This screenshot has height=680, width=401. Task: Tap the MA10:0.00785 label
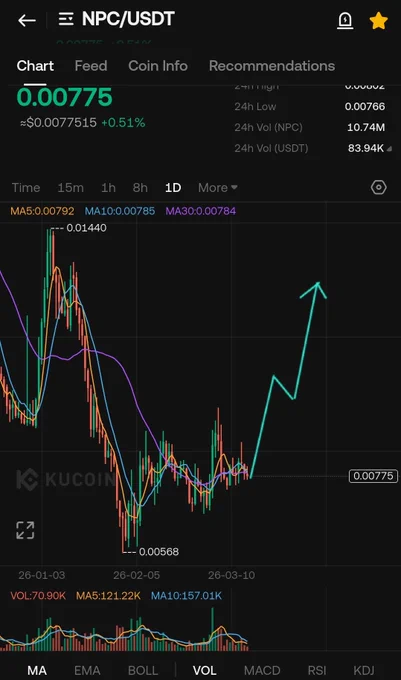[120, 211]
